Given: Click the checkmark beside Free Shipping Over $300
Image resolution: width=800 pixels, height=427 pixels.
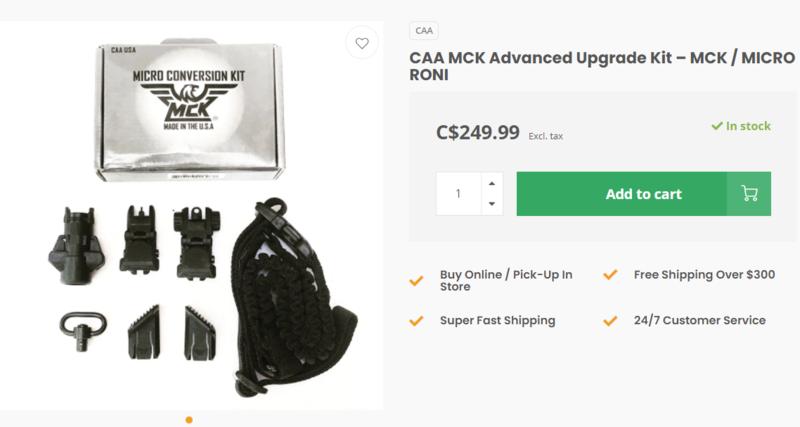Looking at the screenshot, I should 610,275.
